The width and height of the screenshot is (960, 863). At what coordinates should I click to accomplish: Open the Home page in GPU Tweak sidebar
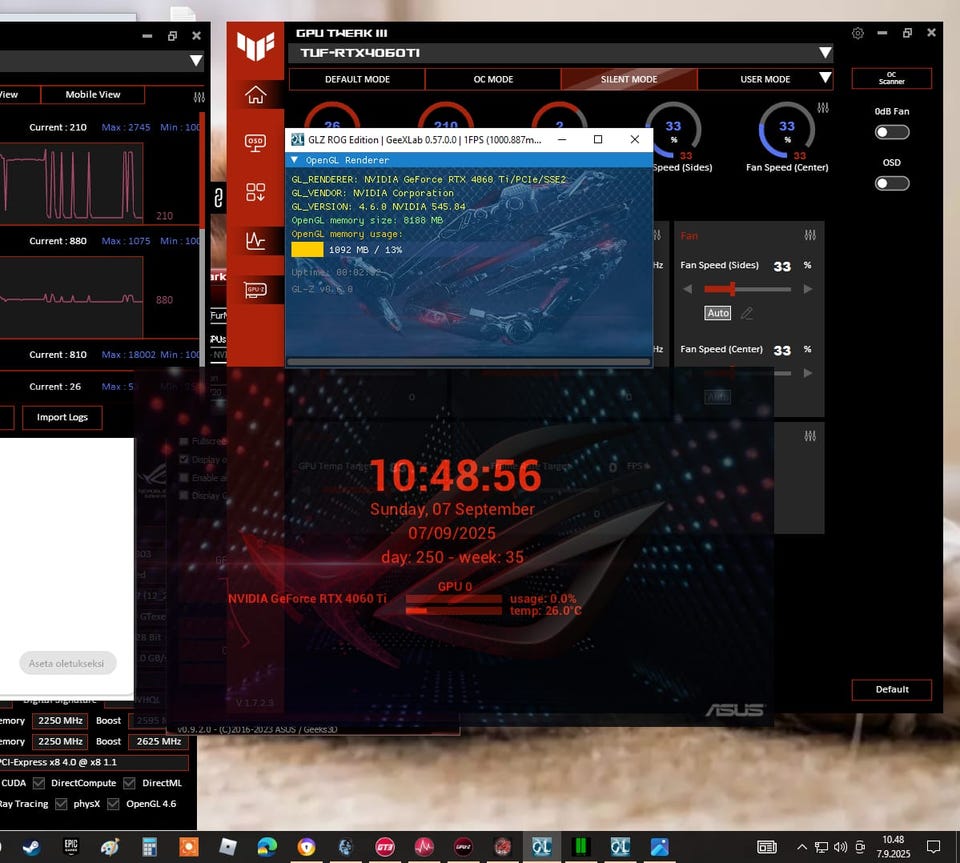[255, 95]
